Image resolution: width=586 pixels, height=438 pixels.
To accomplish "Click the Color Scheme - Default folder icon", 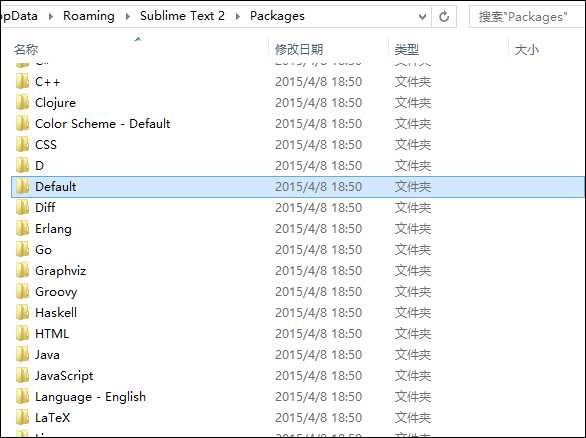I will pos(22,123).
